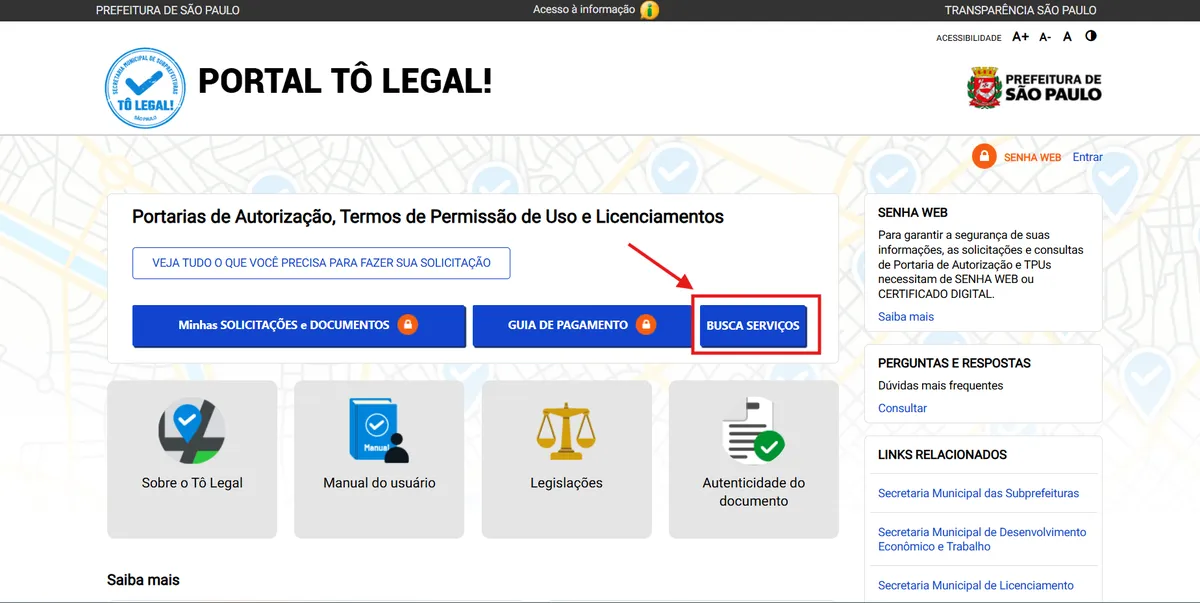
Task: Click the Entrar link
Action: pyautogui.click(x=1088, y=156)
